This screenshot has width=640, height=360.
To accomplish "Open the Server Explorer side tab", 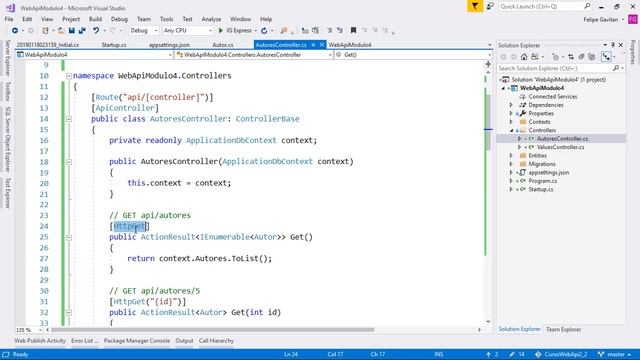I will click(x=7, y=58).
